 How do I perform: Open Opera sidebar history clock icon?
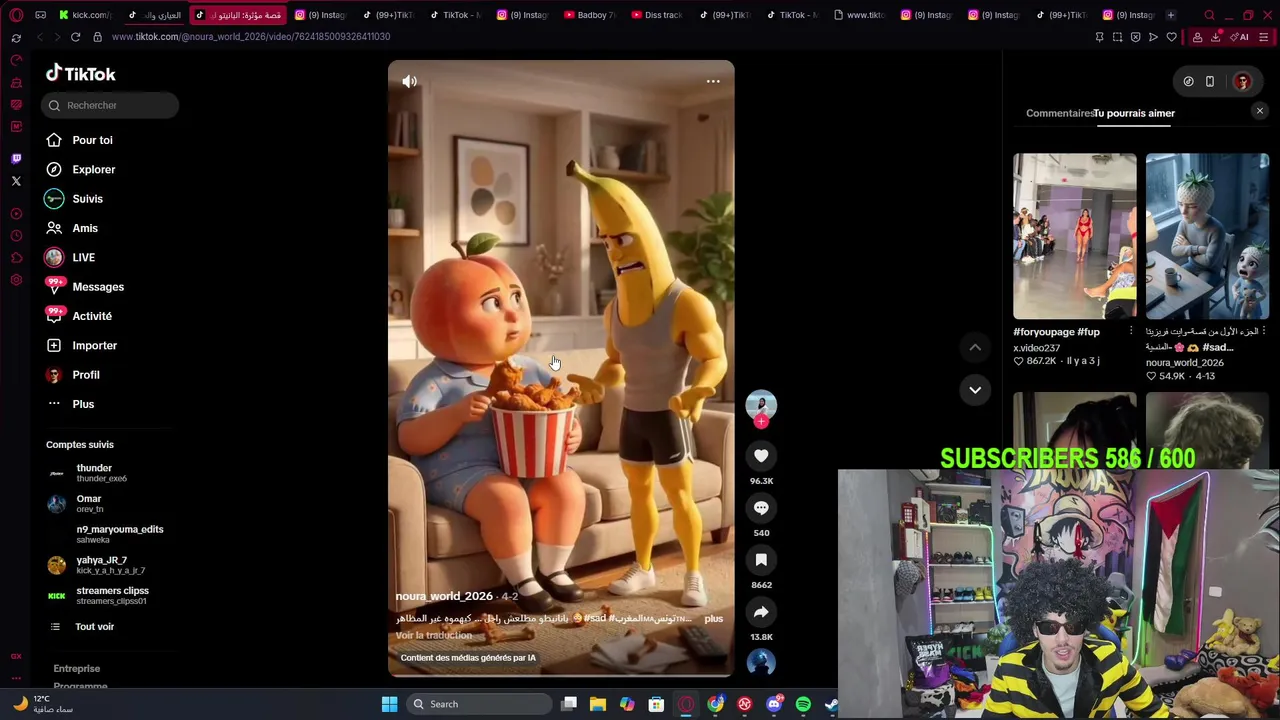tap(16, 236)
